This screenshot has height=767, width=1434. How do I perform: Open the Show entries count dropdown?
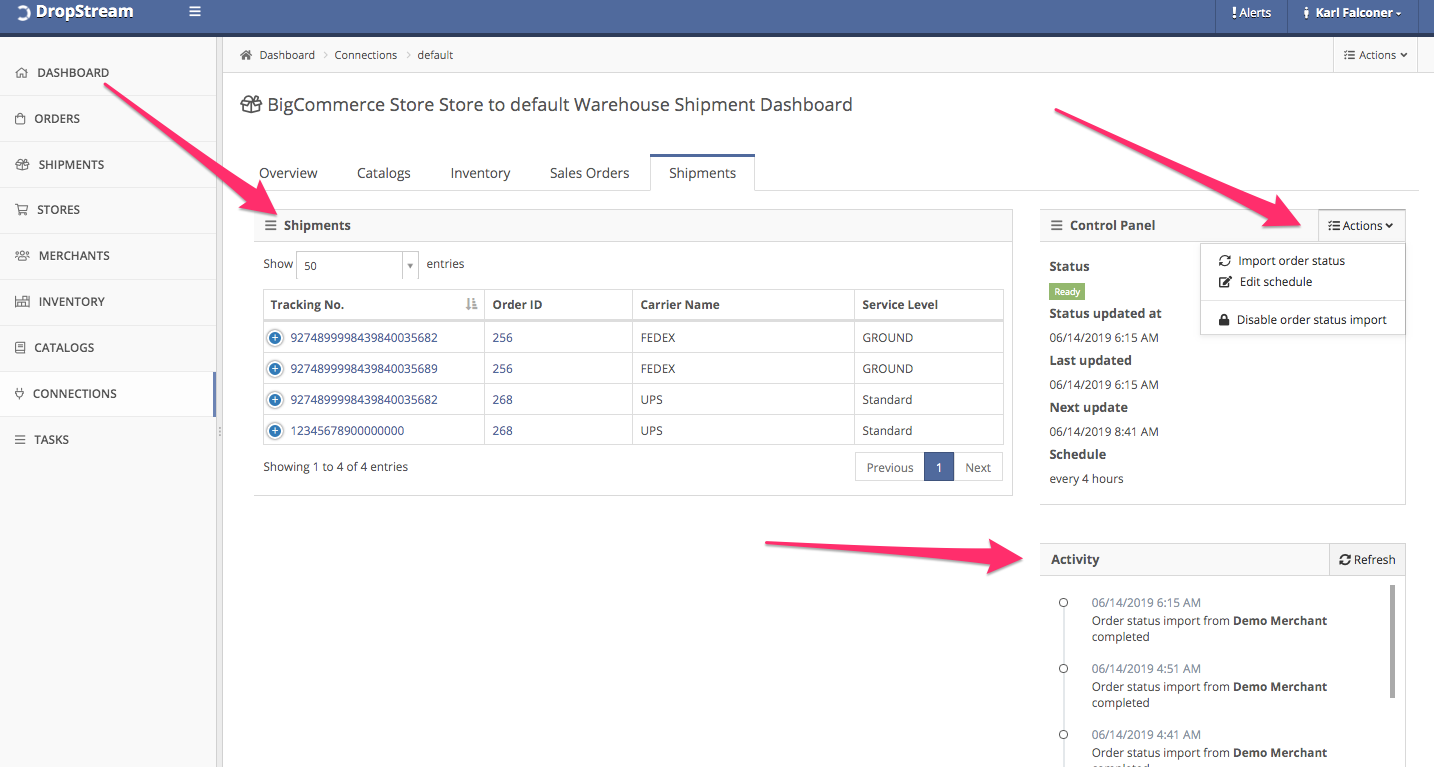[x=357, y=265]
